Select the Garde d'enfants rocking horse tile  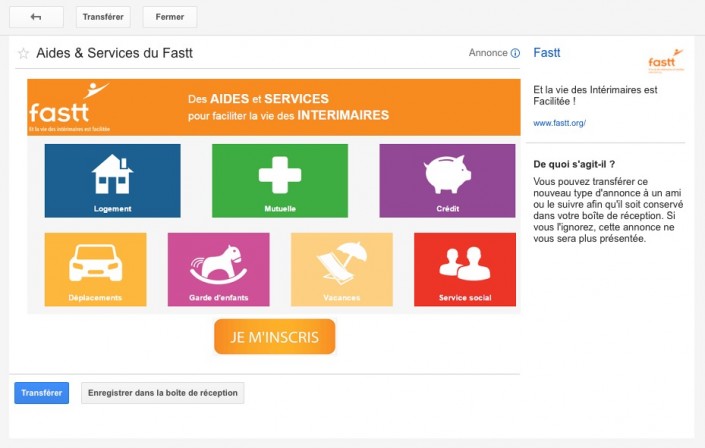point(219,269)
